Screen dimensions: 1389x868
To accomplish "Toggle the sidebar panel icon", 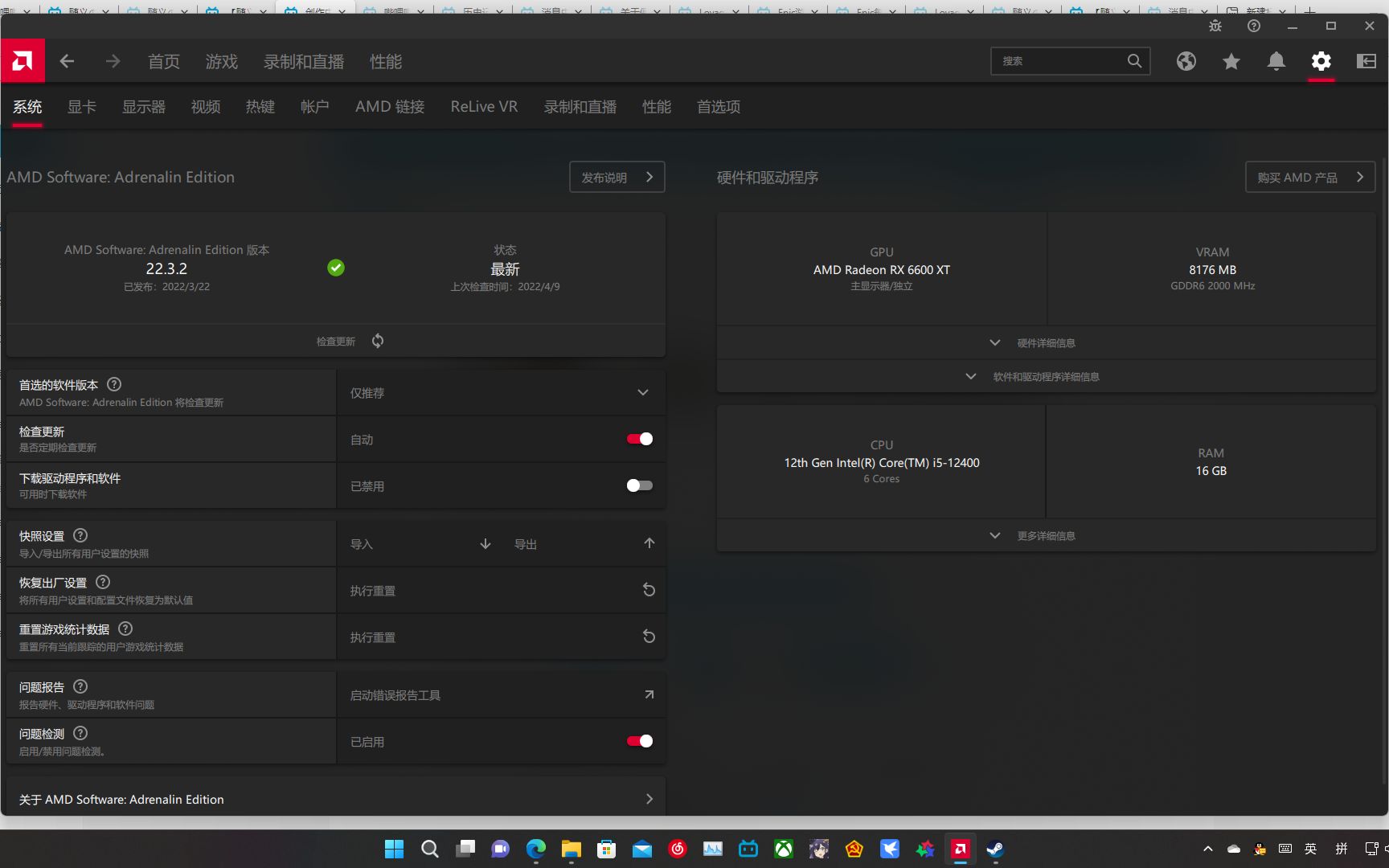I will click(x=1366, y=61).
